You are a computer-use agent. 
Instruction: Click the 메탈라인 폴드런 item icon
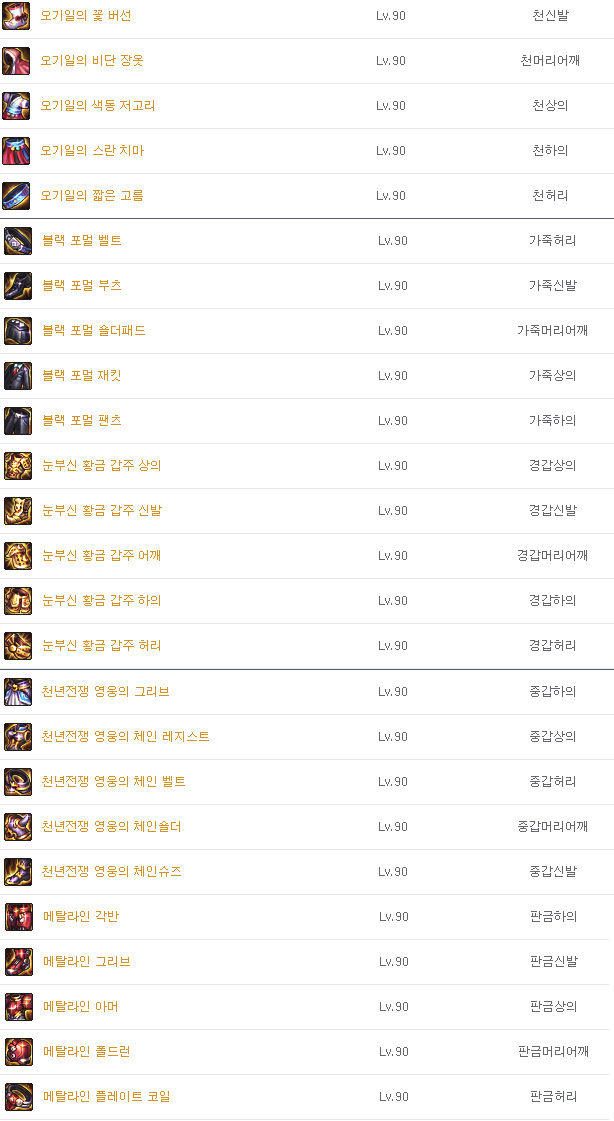pos(18,1052)
